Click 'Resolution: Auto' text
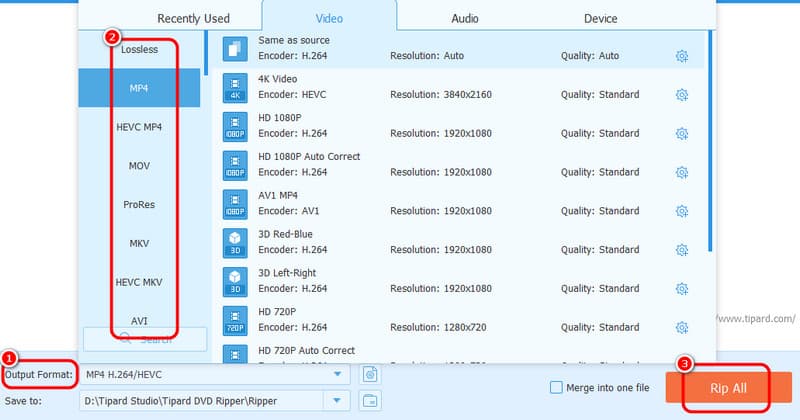 [427, 56]
